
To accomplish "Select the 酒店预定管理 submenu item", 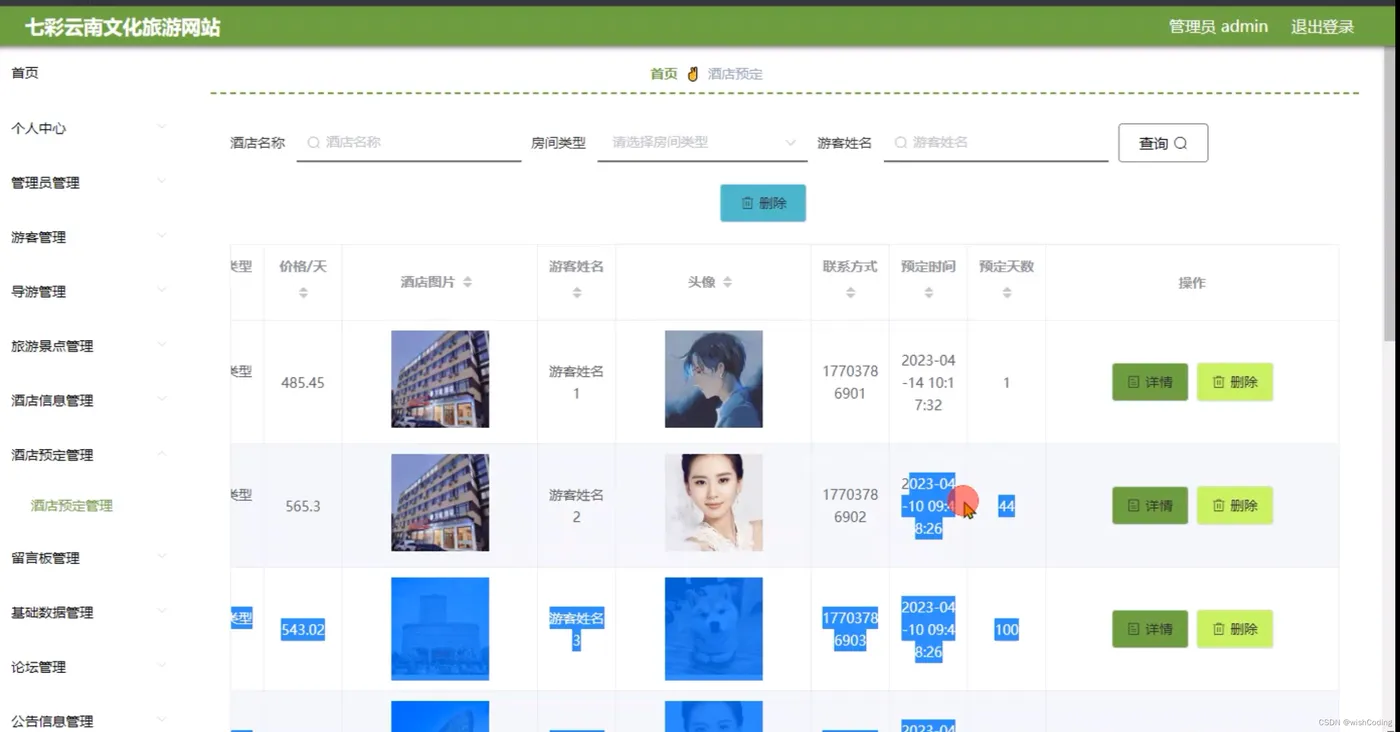I will pyautogui.click(x=72, y=506).
